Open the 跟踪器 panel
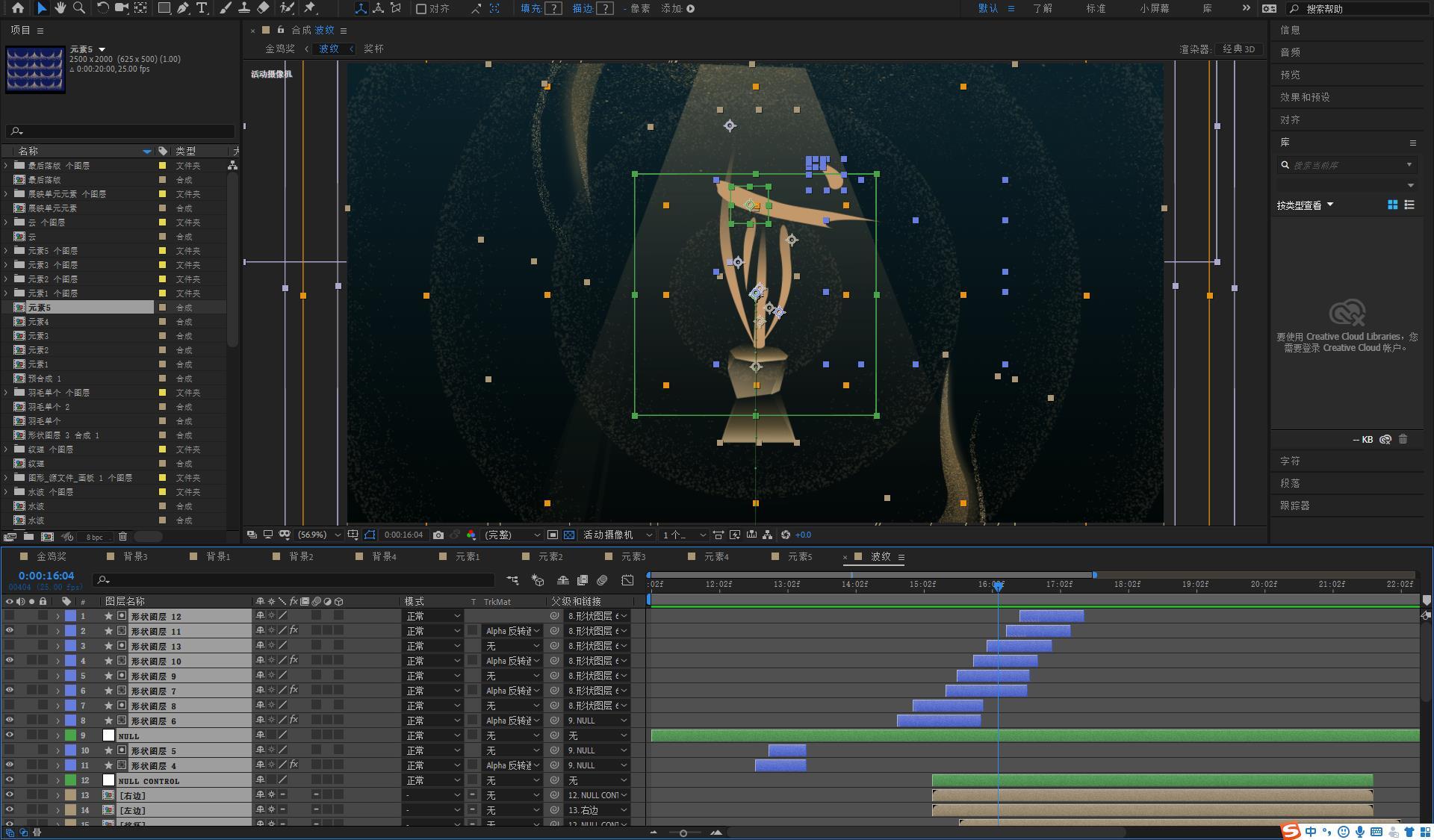 click(x=1295, y=505)
